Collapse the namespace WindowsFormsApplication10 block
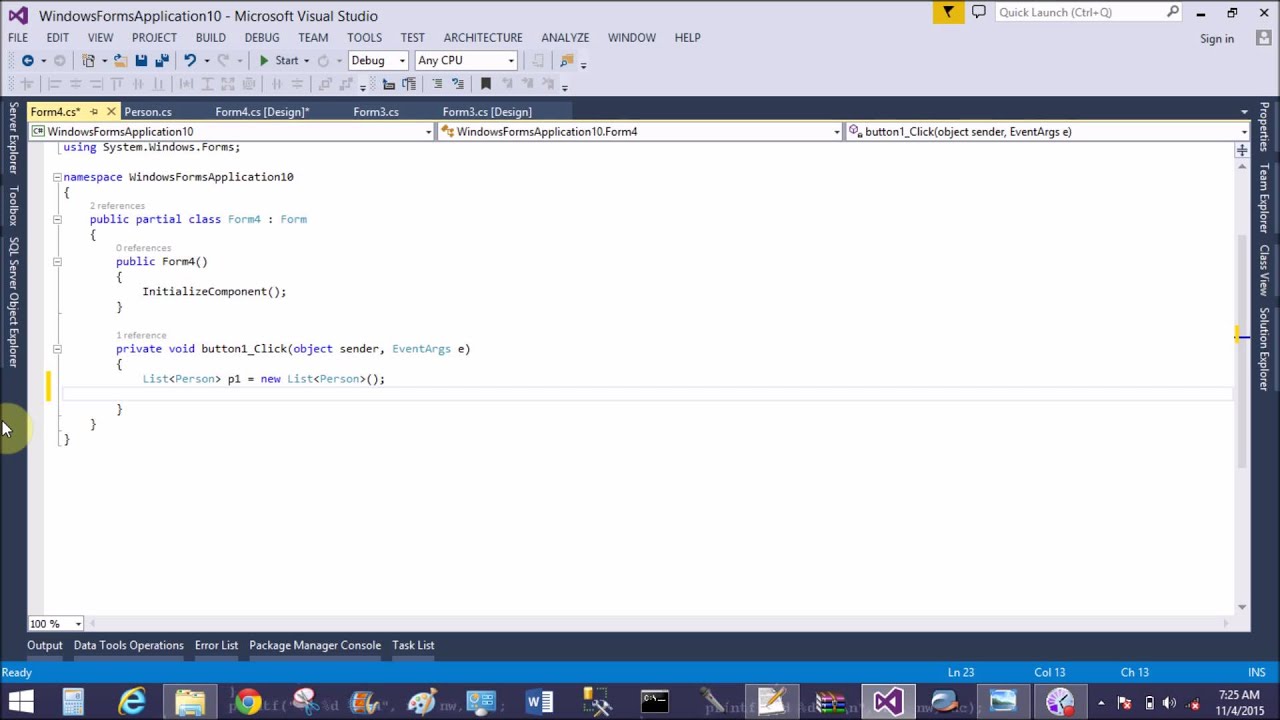The height and width of the screenshot is (720, 1280). (x=57, y=177)
